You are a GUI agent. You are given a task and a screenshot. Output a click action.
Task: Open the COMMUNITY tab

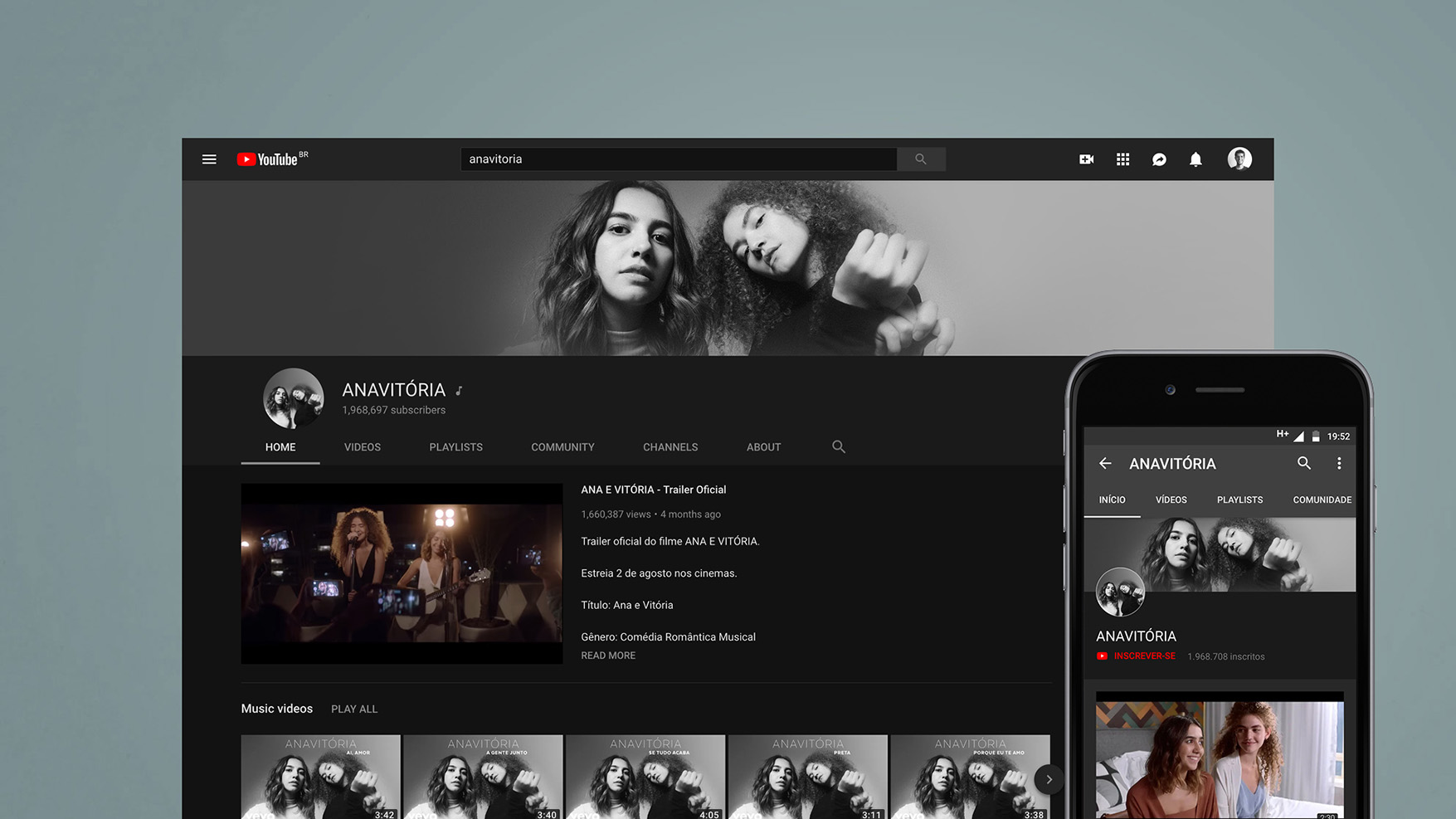tap(562, 447)
